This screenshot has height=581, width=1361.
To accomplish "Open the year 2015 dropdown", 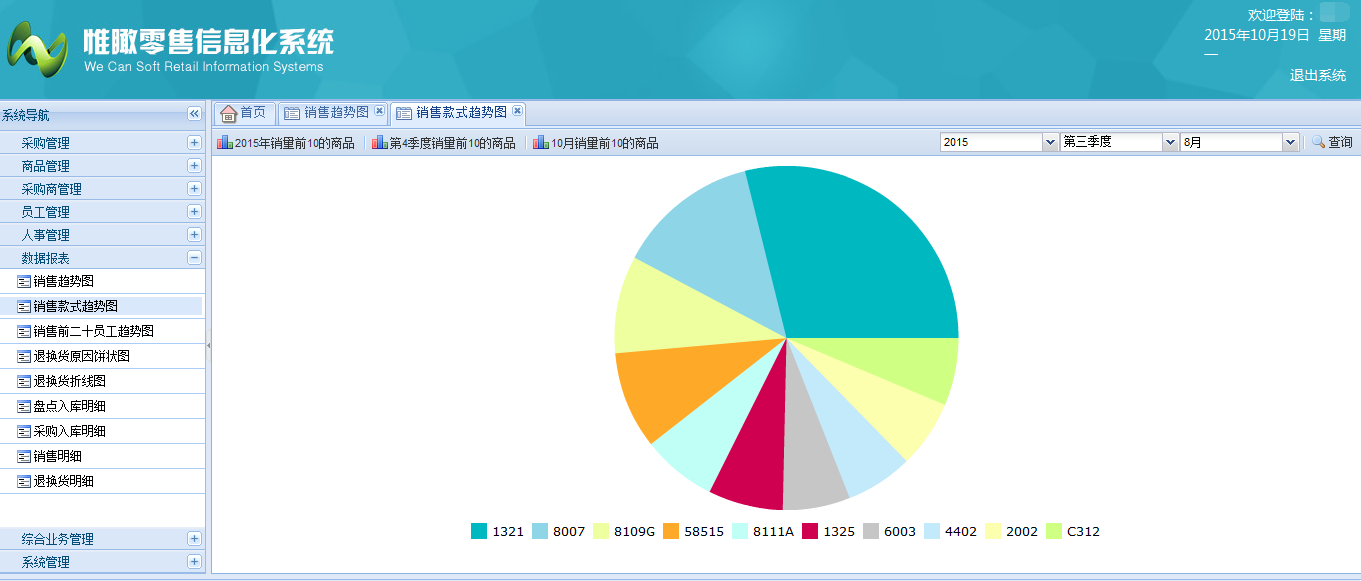I will [x=1050, y=143].
